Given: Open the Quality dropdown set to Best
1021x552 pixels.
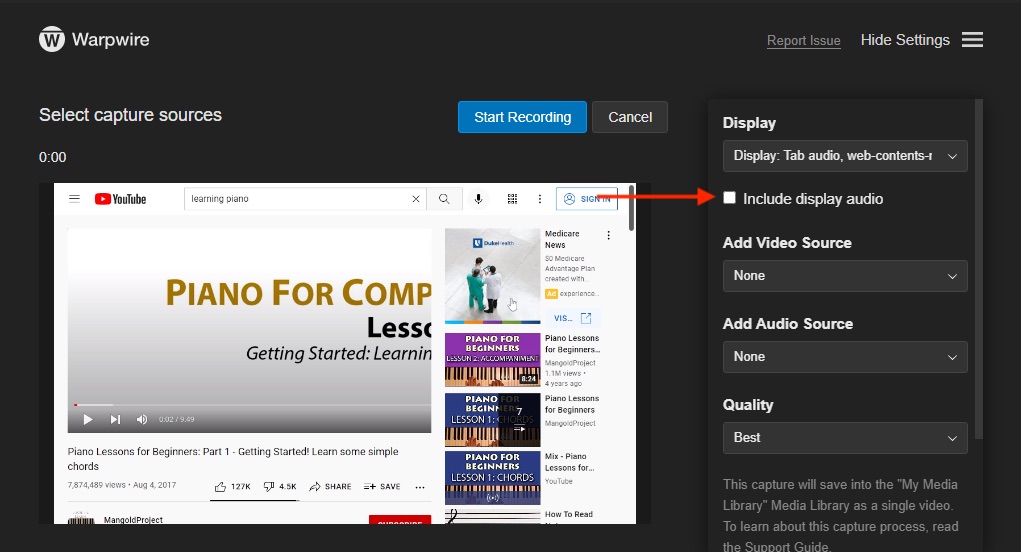Looking at the screenshot, I should 845,438.
